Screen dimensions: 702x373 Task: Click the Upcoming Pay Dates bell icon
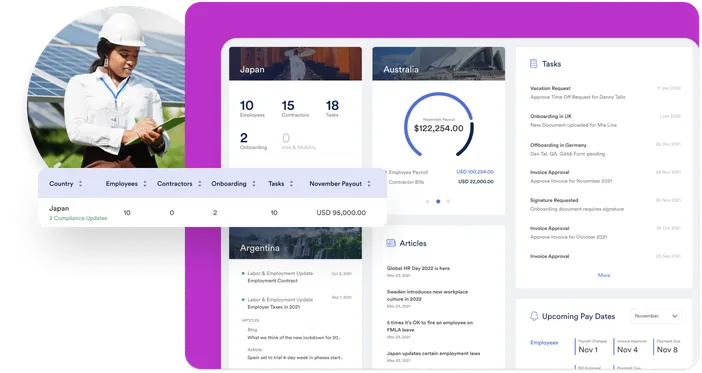534,316
